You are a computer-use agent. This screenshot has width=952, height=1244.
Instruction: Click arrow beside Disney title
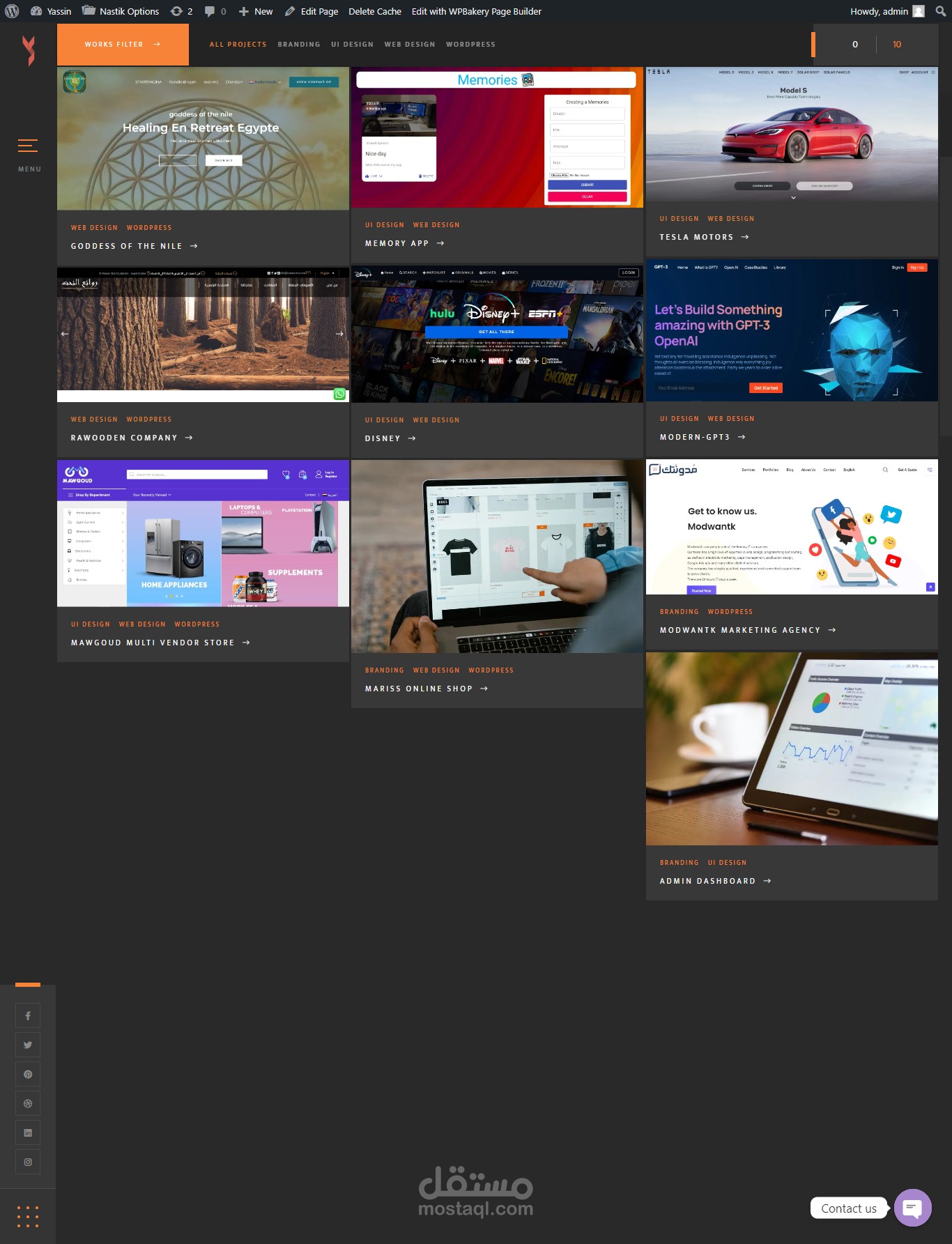click(x=412, y=438)
